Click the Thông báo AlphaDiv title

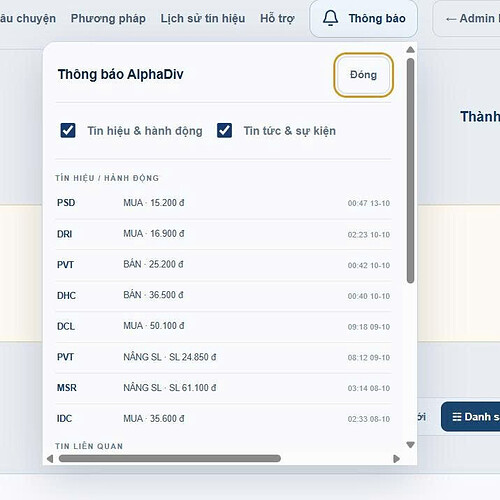(121, 74)
